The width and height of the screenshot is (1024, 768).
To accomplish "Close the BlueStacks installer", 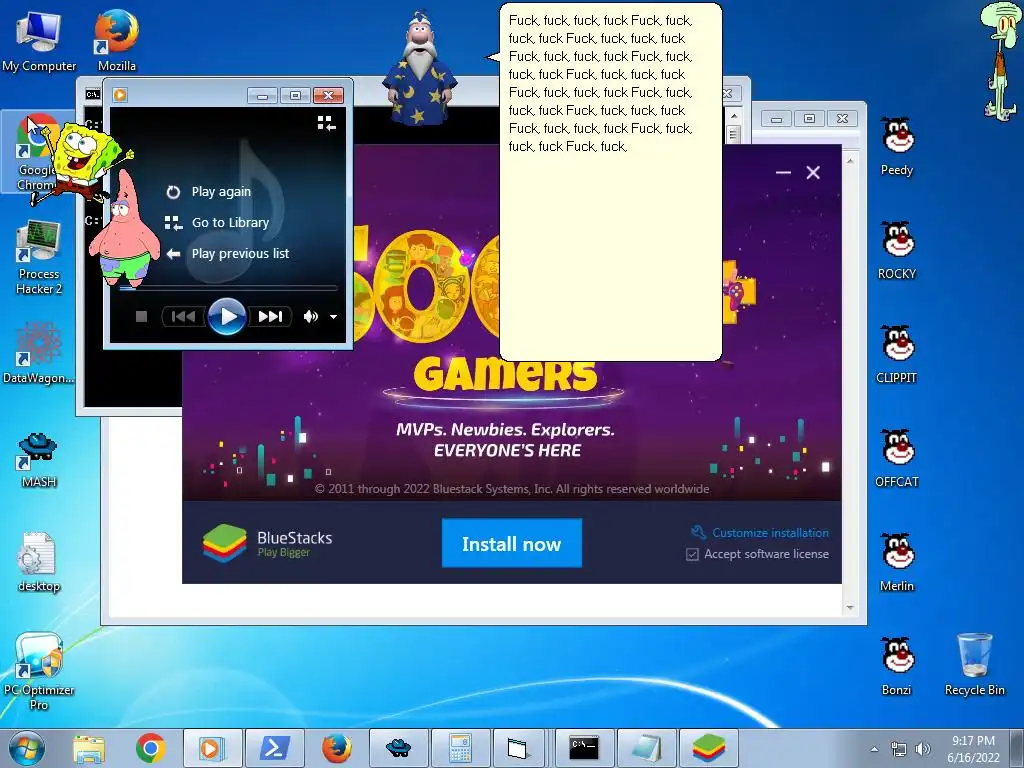I will pyautogui.click(x=813, y=172).
